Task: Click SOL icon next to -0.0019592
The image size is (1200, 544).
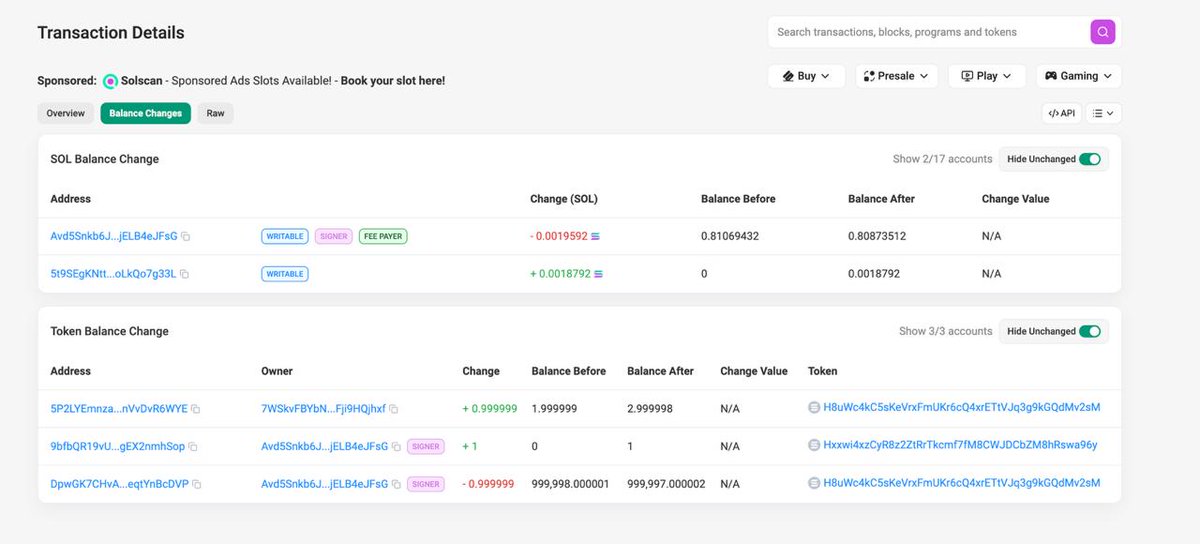Action: click(x=596, y=236)
